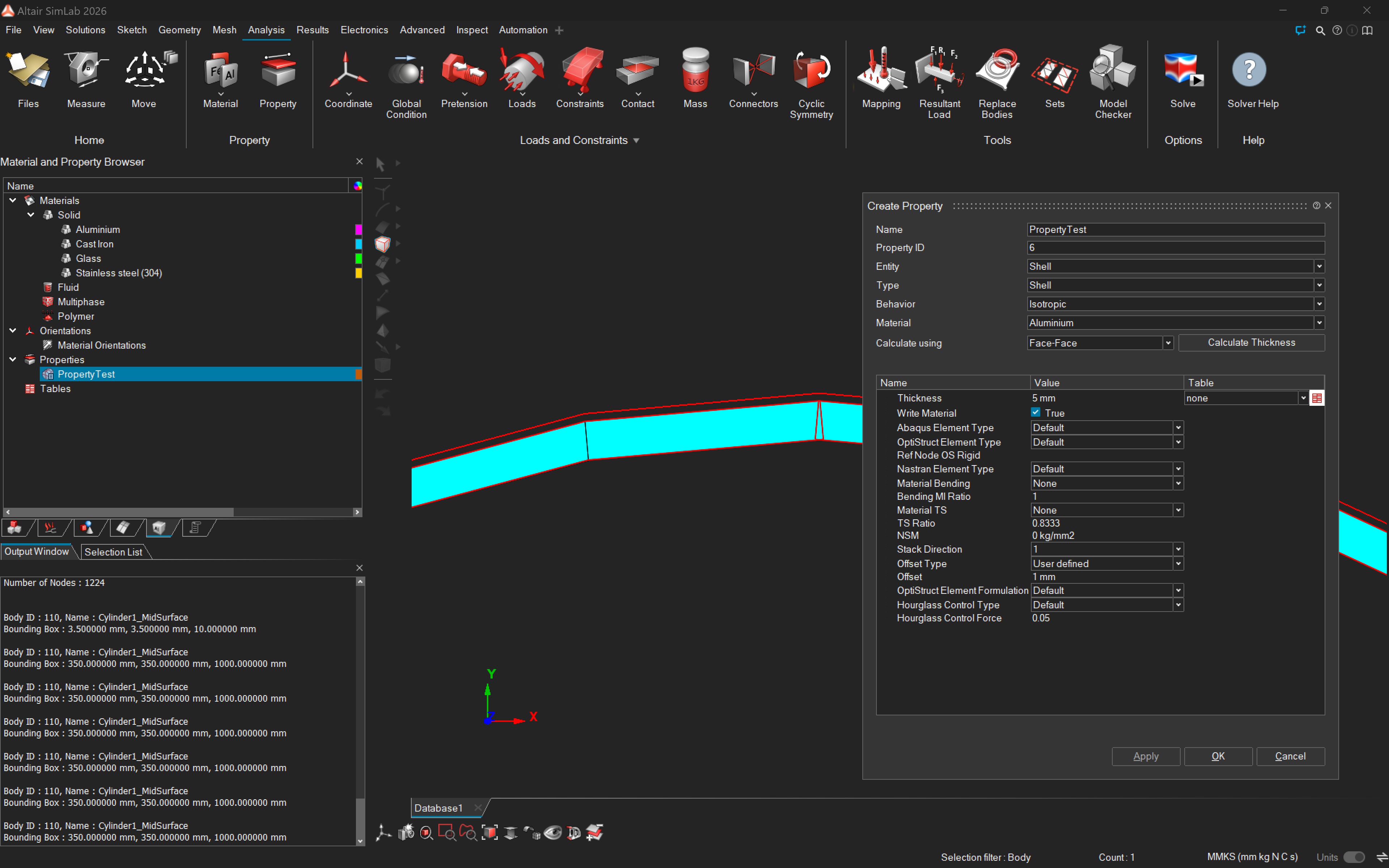Uncheck Write Material True checkbox
Image resolution: width=1389 pixels, height=868 pixels.
tap(1036, 412)
